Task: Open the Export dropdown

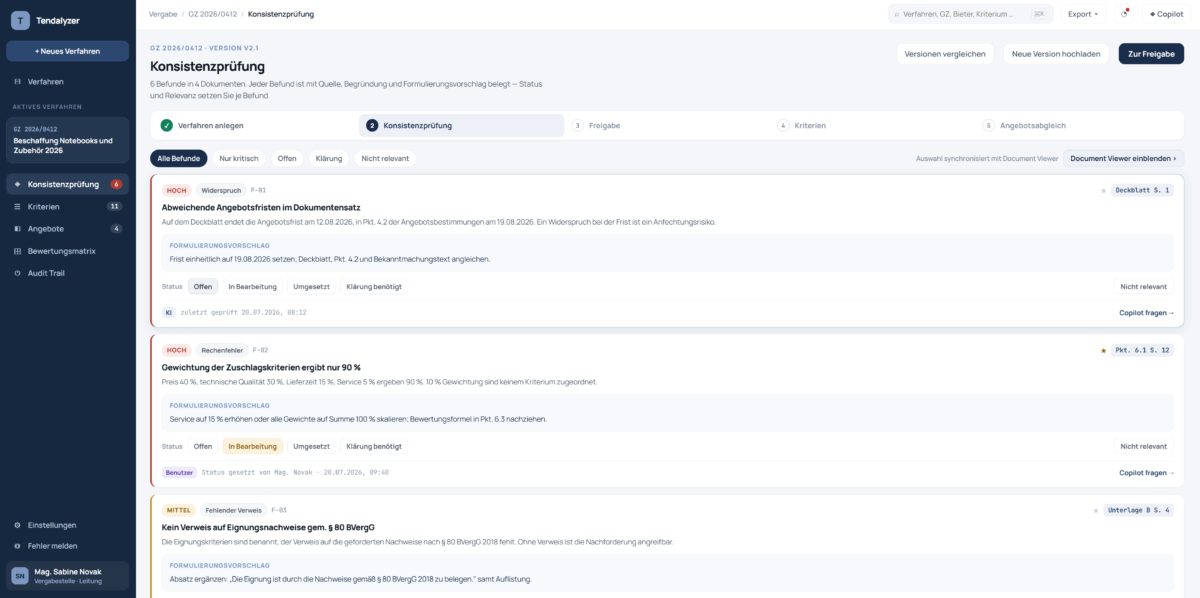Action: point(1082,14)
